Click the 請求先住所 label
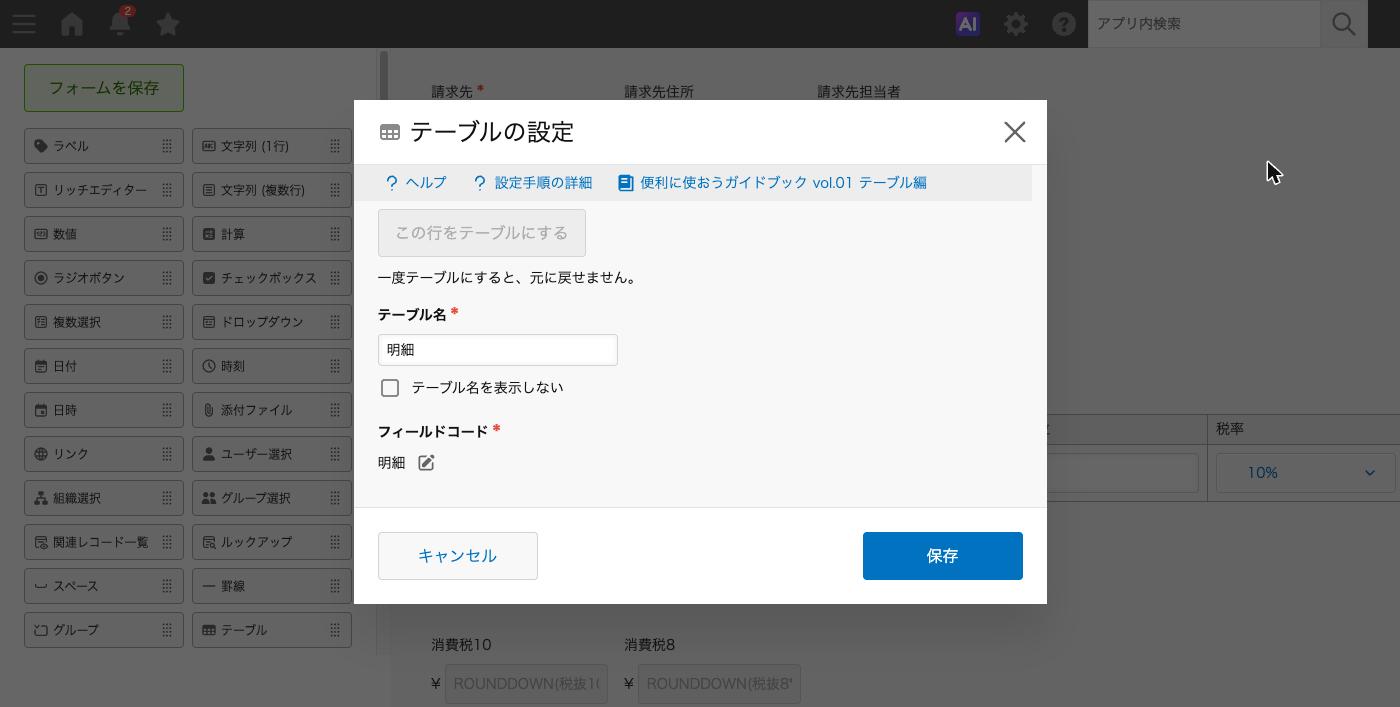The width and height of the screenshot is (1400, 707). tap(659, 91)
